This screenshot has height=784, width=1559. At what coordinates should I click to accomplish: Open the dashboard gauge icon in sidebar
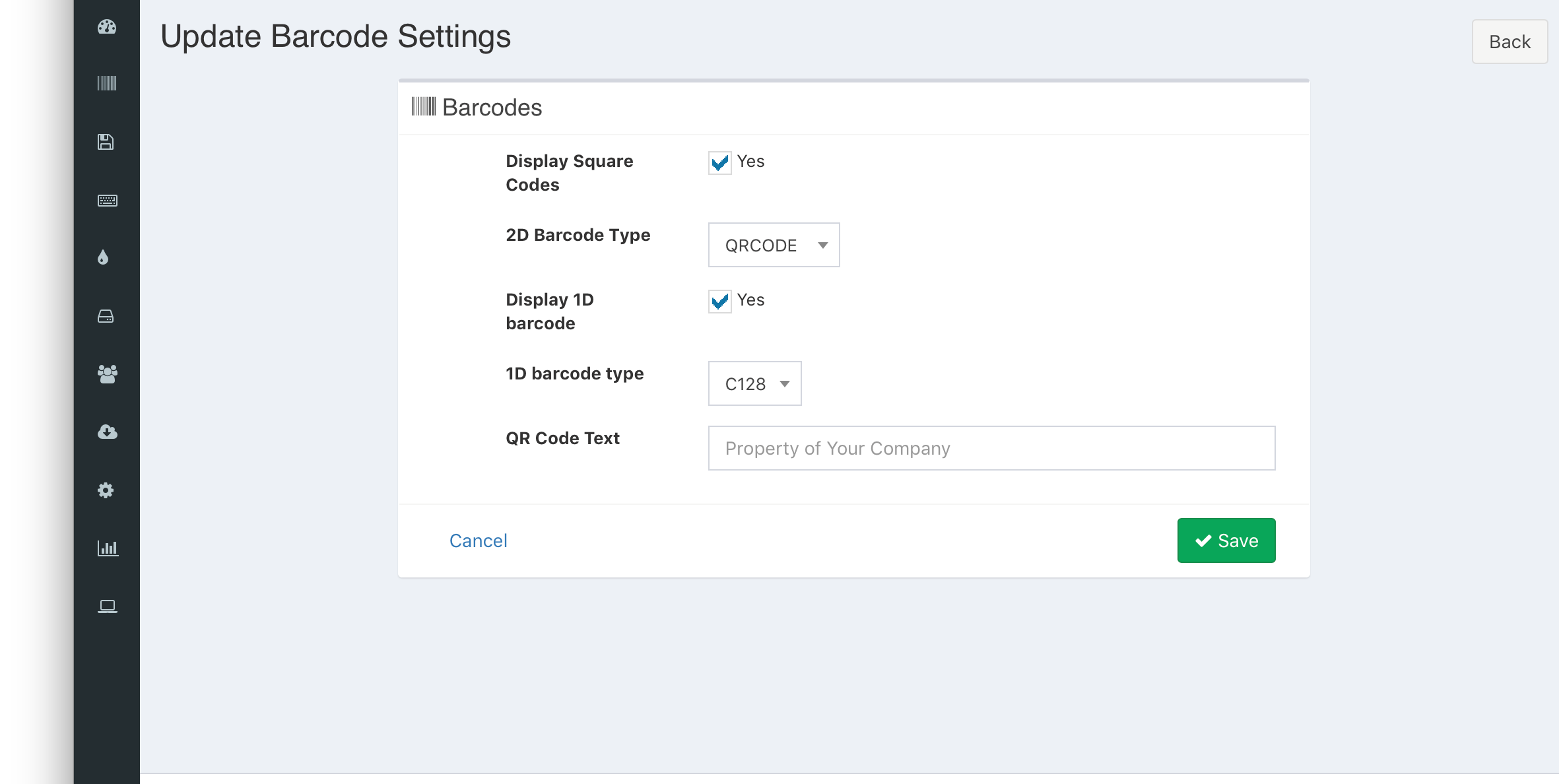point(107,27)
